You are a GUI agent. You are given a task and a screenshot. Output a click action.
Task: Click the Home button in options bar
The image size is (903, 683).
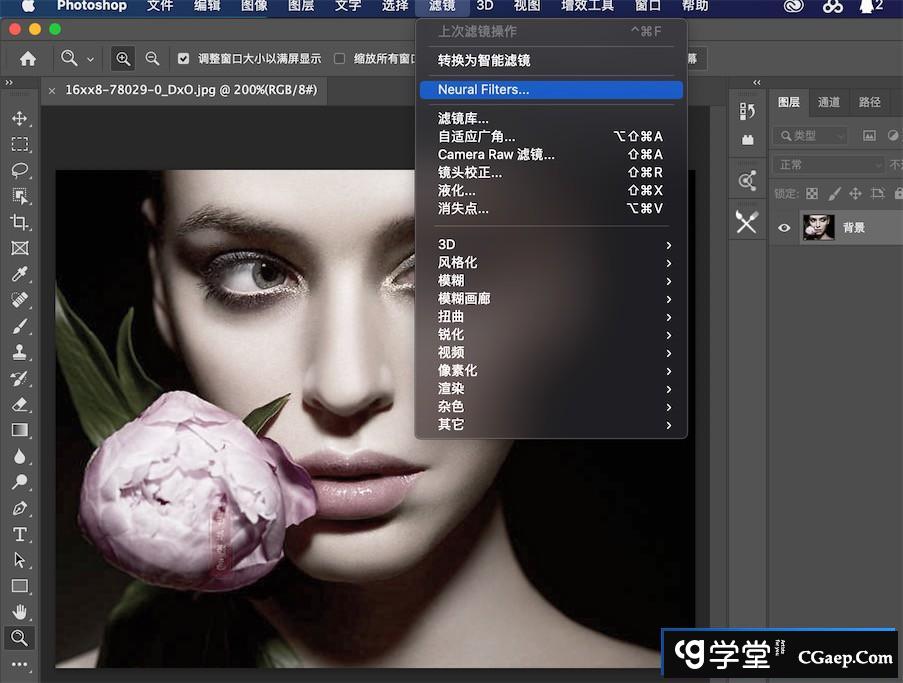click(x=28, y=59)
